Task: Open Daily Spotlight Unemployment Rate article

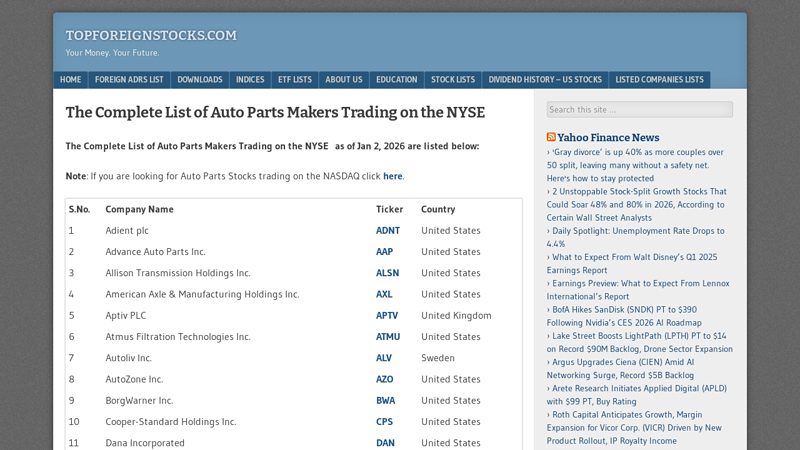Action: pyautogui.click(x=636, y=237)
